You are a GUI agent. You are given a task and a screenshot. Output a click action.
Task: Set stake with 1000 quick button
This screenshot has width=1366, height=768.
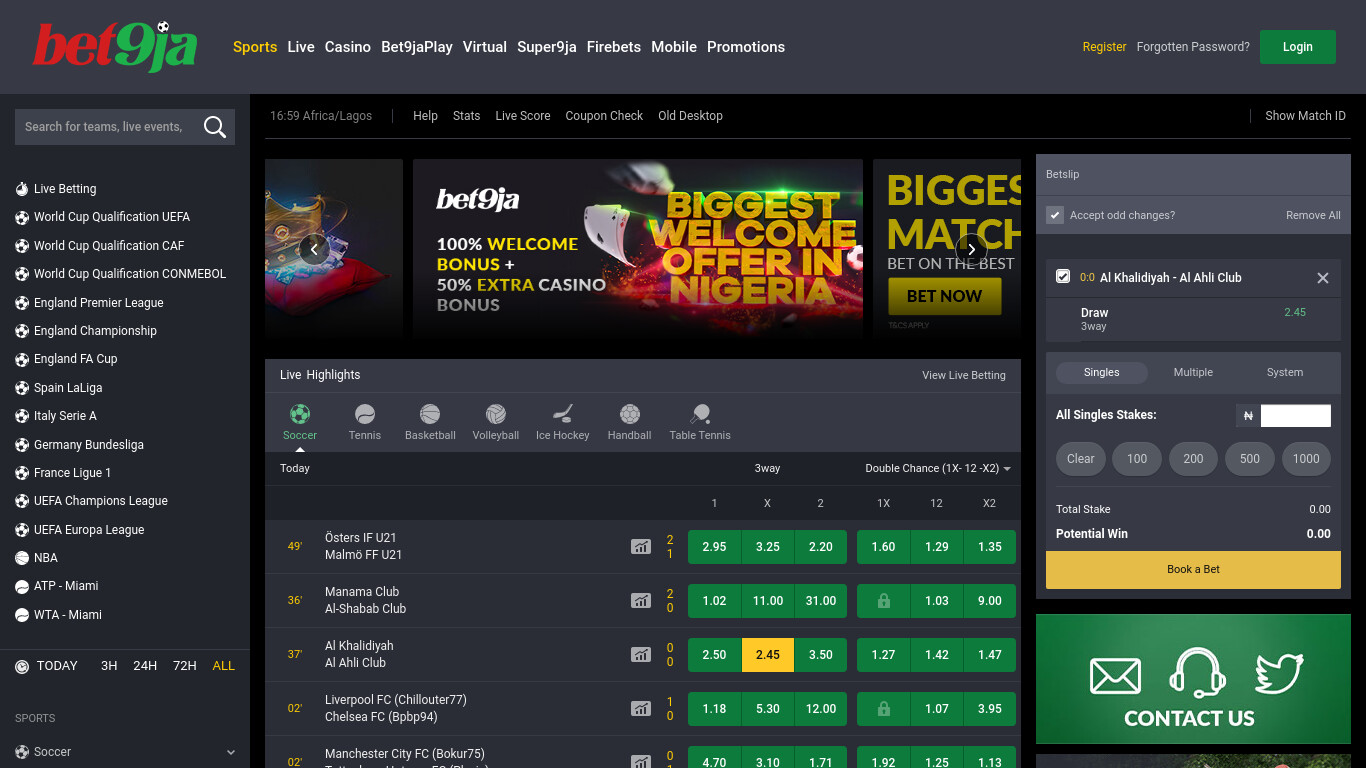pyautogui.click(x=1306, y=459)
